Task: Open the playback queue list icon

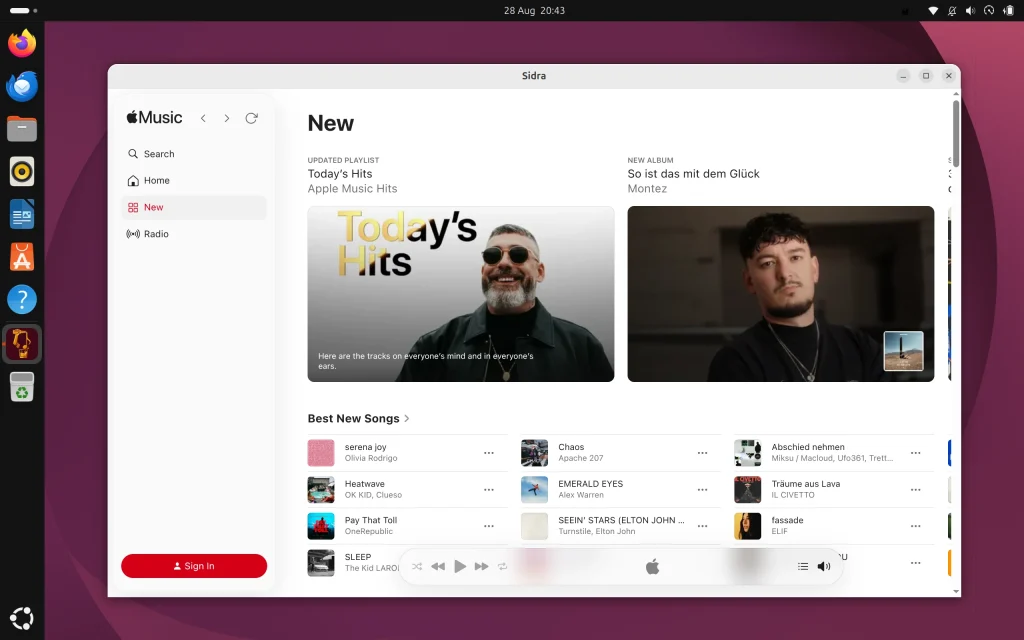Action: click(x=803, y=566)
